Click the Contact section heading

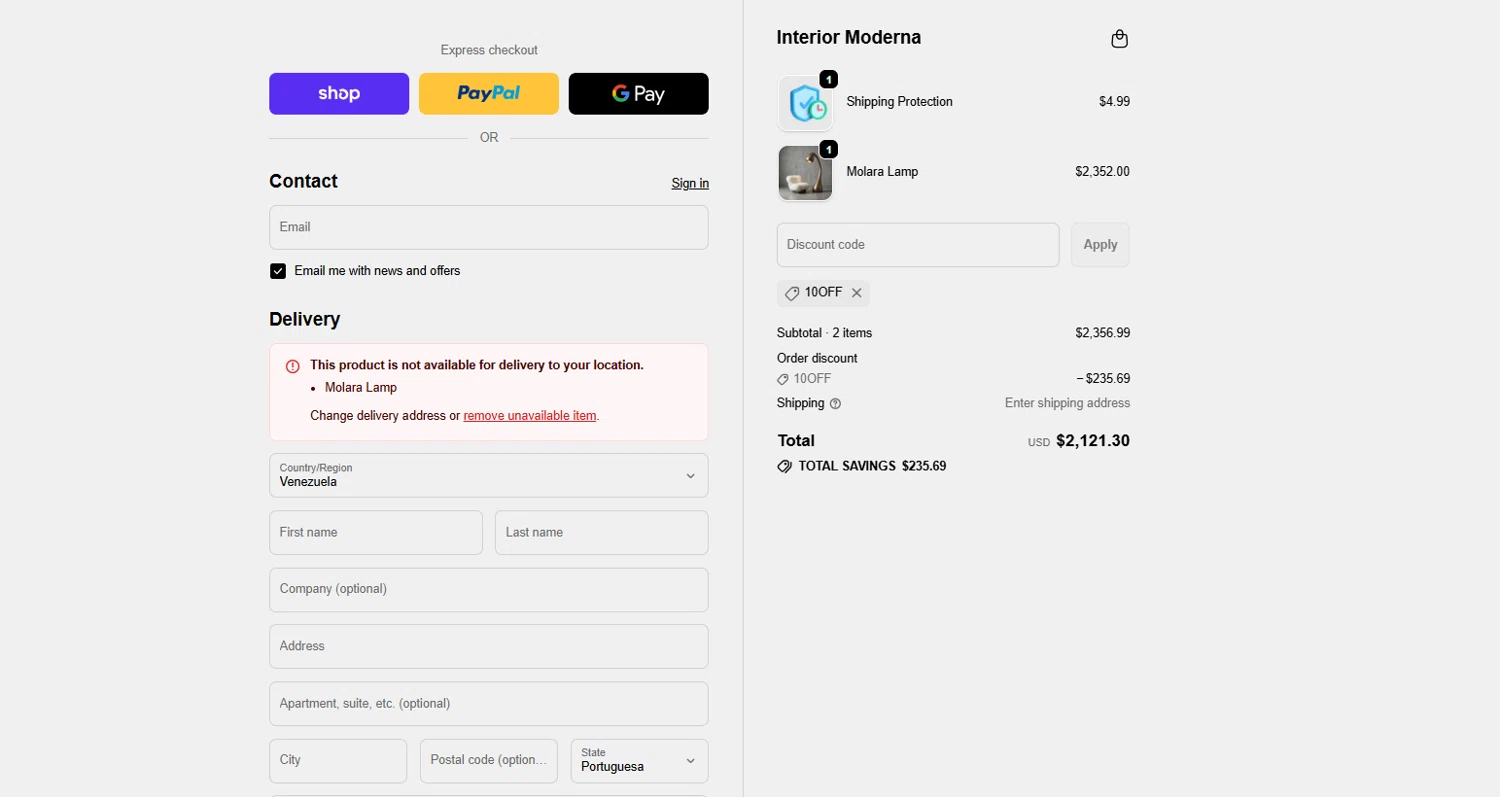click(x=303, y=182)
